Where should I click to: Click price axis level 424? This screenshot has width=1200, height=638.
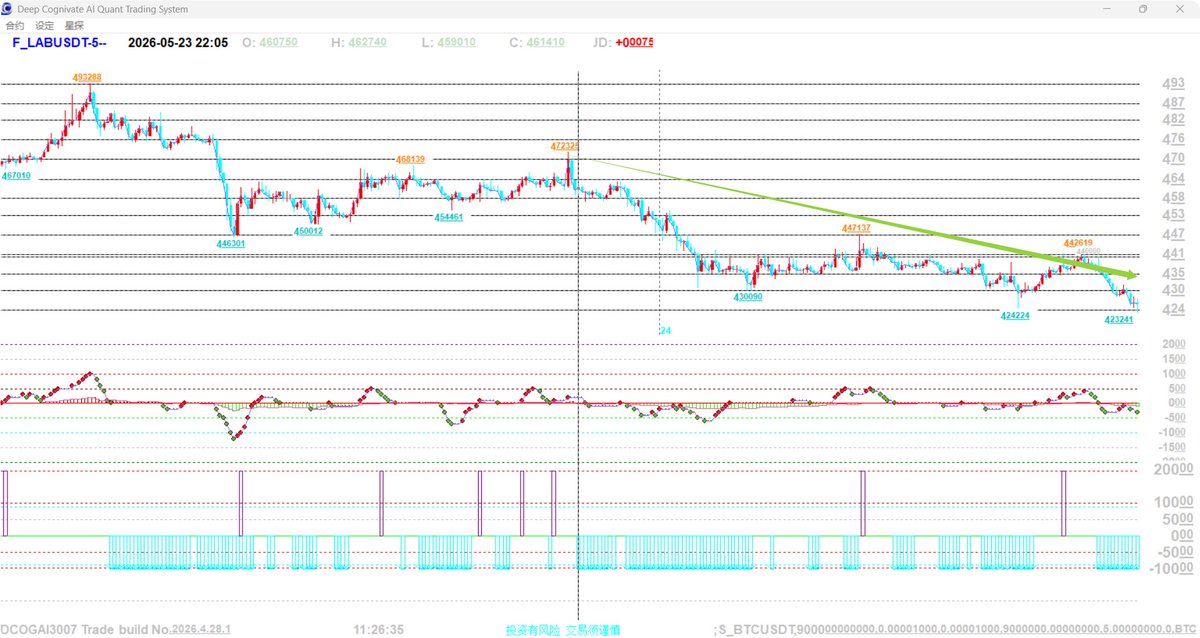coord(1173,309)
